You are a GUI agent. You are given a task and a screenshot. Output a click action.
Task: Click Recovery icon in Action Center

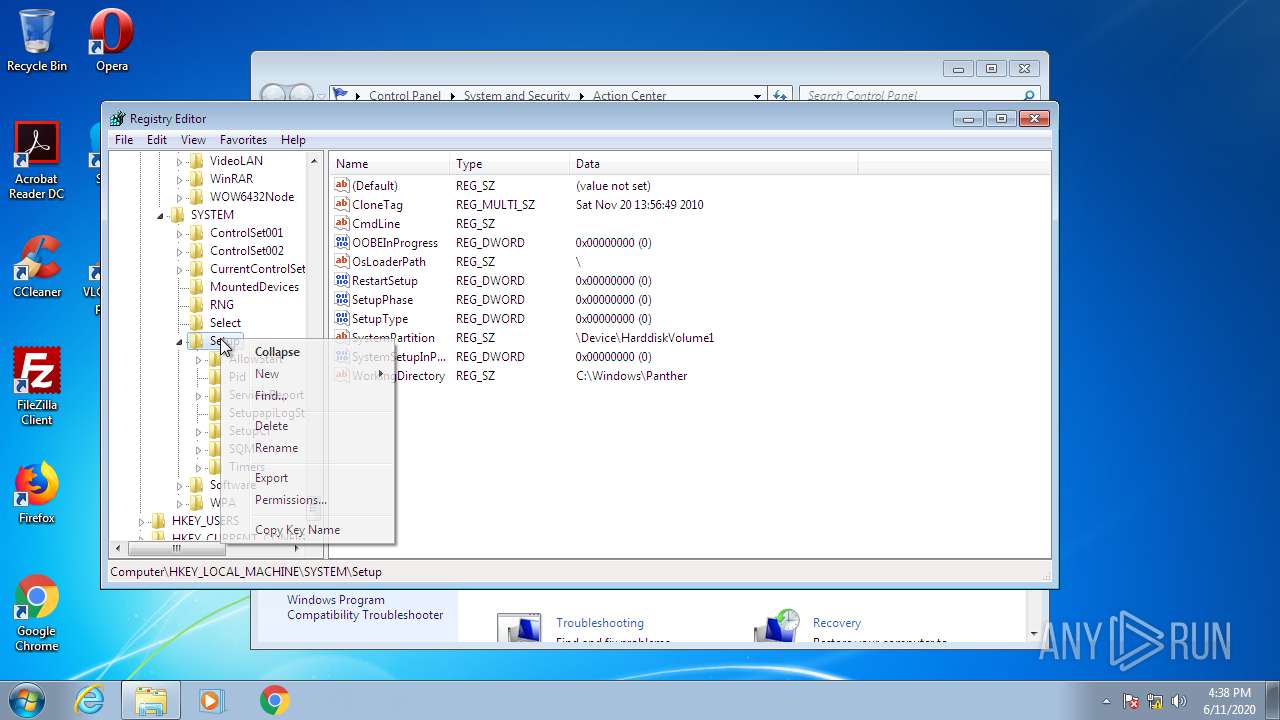[x=777, y=628]
